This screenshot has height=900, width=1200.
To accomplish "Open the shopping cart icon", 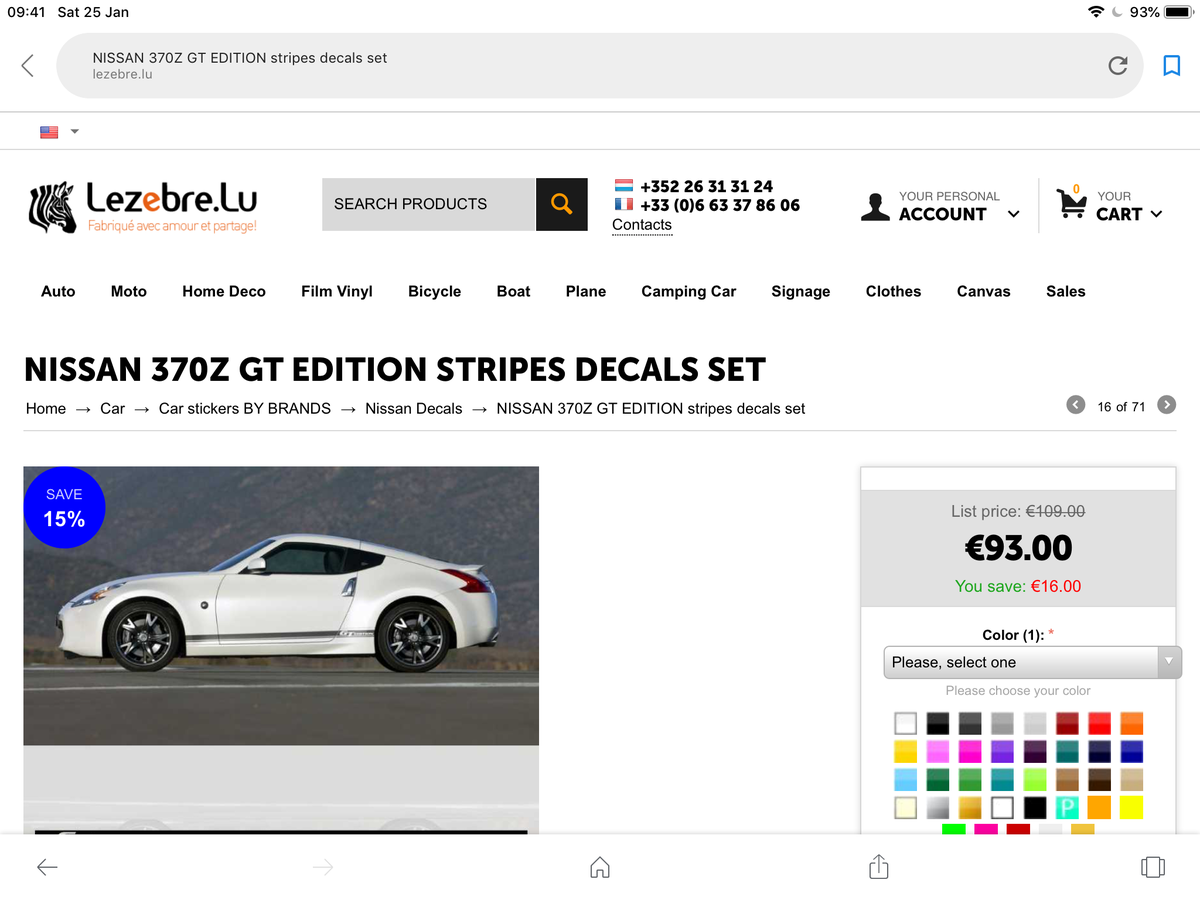I will (1072, 204).
